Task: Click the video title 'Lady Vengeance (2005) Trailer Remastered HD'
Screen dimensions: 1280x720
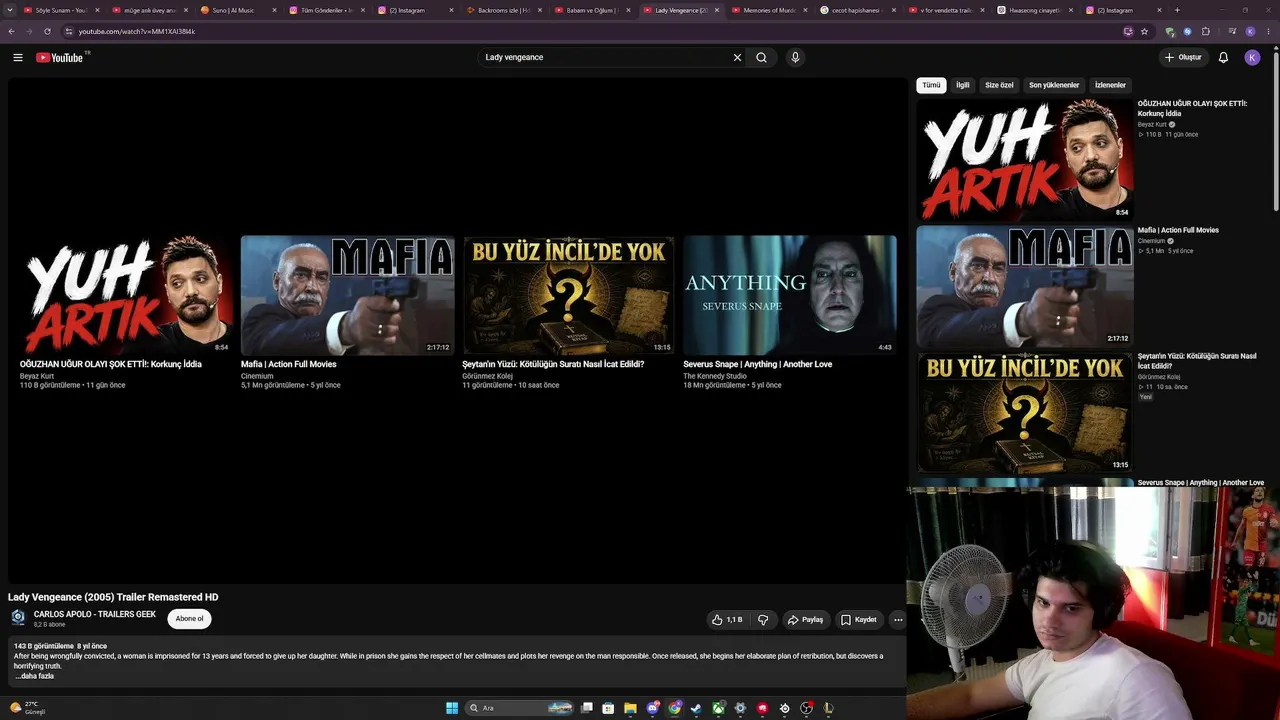Action: (113, 597)
